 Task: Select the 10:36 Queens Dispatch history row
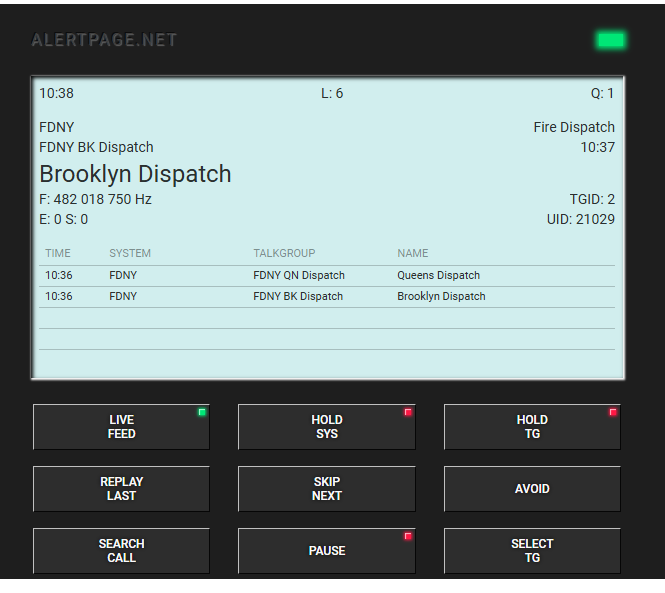(327, 276)
